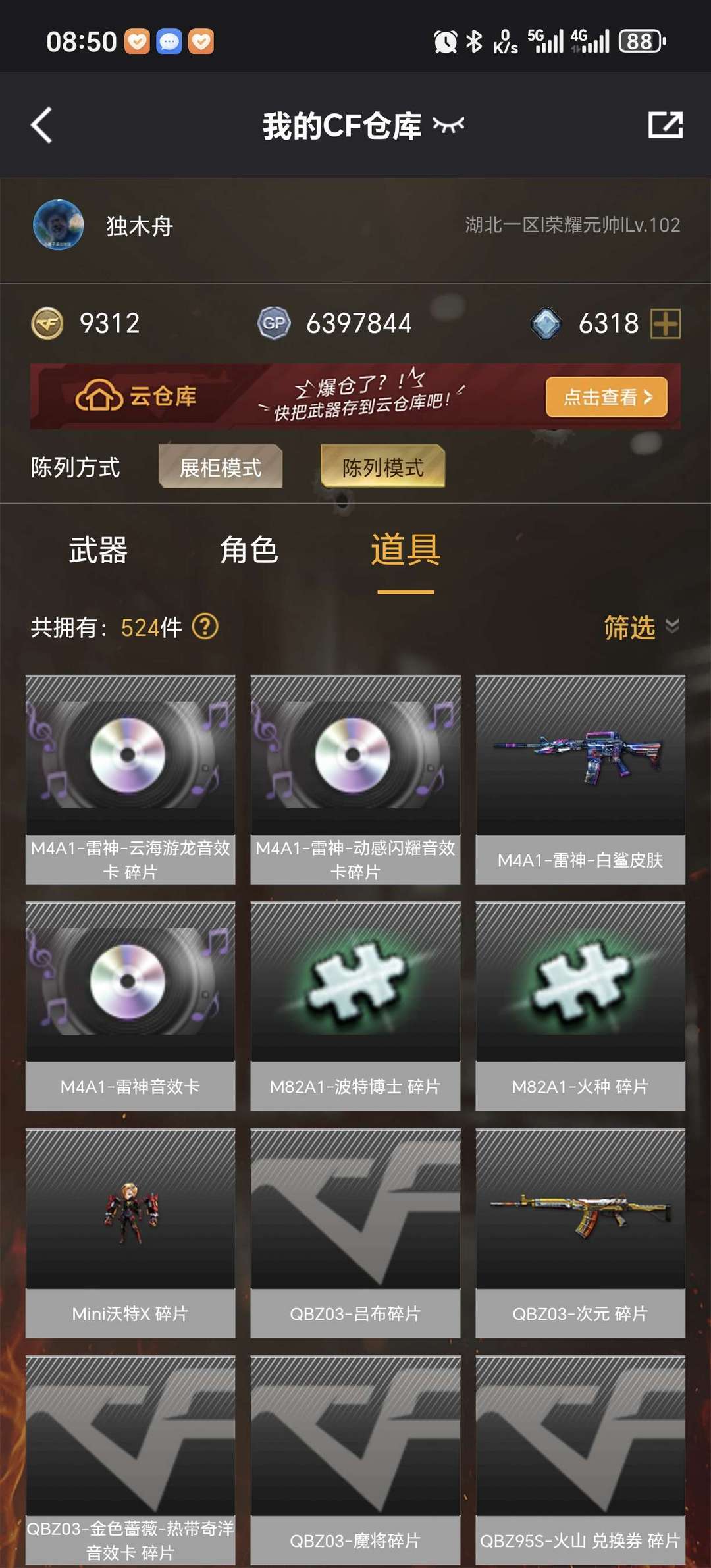Screen dimensions: 711x1568
Task: Click the 点击查看 button
Action: tap(606, 397)
